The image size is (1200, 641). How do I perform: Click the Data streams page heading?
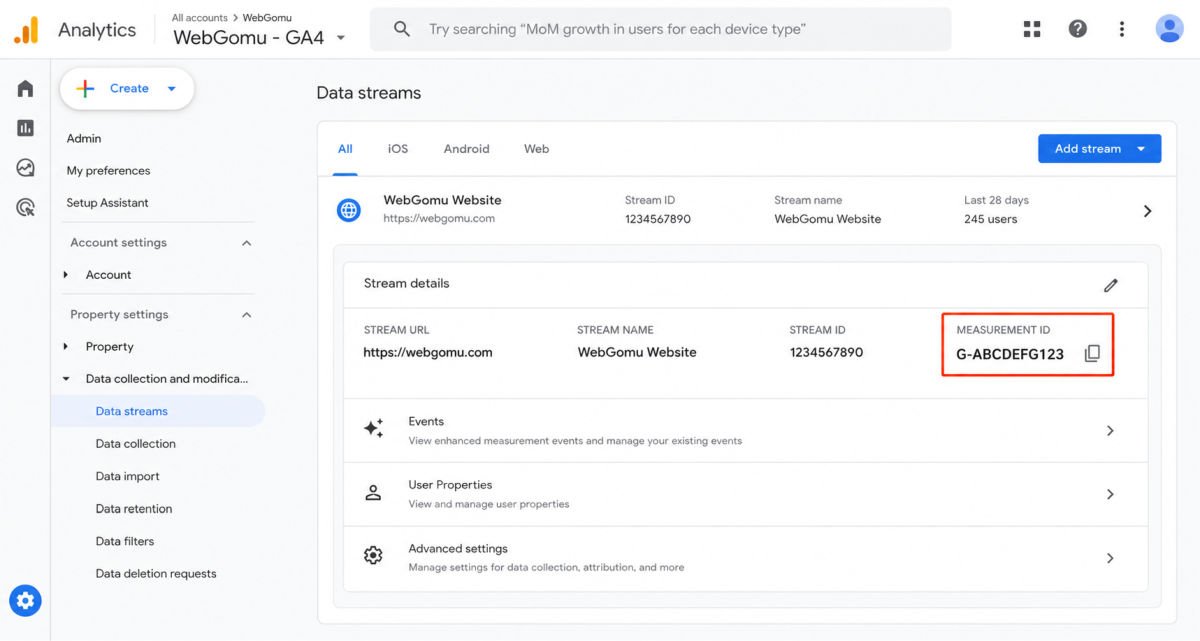coord(369,93)
